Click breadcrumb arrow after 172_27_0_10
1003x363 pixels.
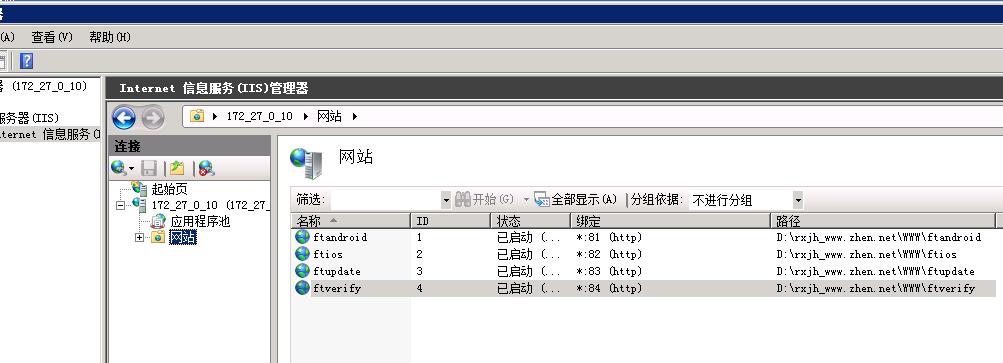[305, 117]
